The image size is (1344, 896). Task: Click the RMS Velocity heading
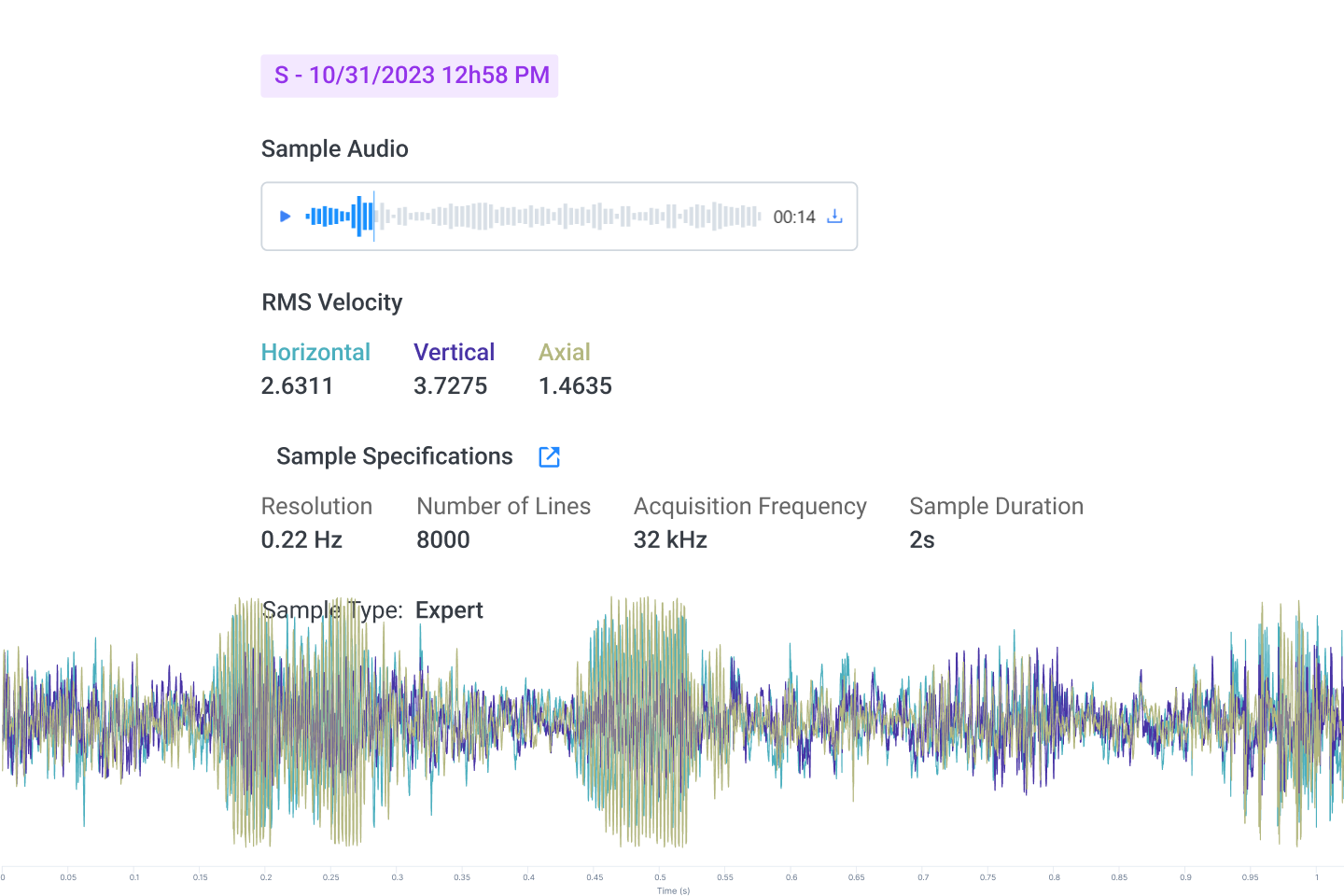click(331, 302)
